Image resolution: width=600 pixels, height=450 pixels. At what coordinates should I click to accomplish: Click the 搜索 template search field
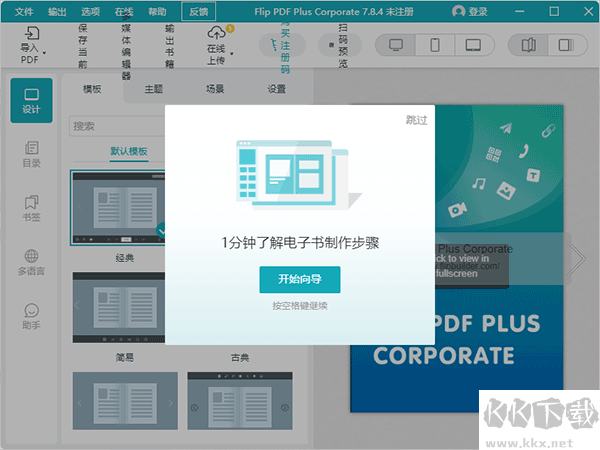point(117,126)
